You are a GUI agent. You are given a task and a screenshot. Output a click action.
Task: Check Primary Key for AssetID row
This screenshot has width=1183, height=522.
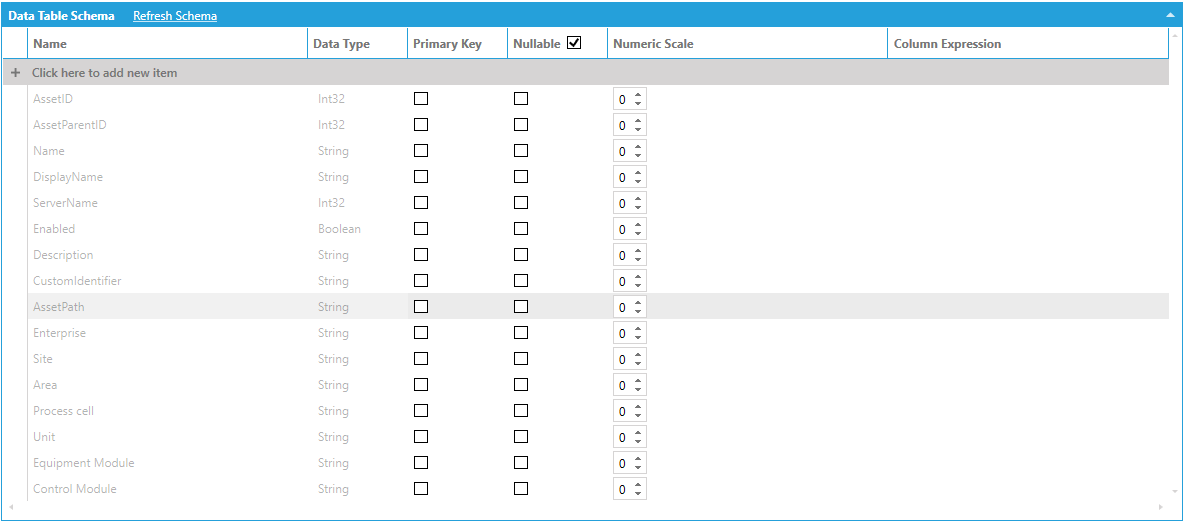point(421,99)
